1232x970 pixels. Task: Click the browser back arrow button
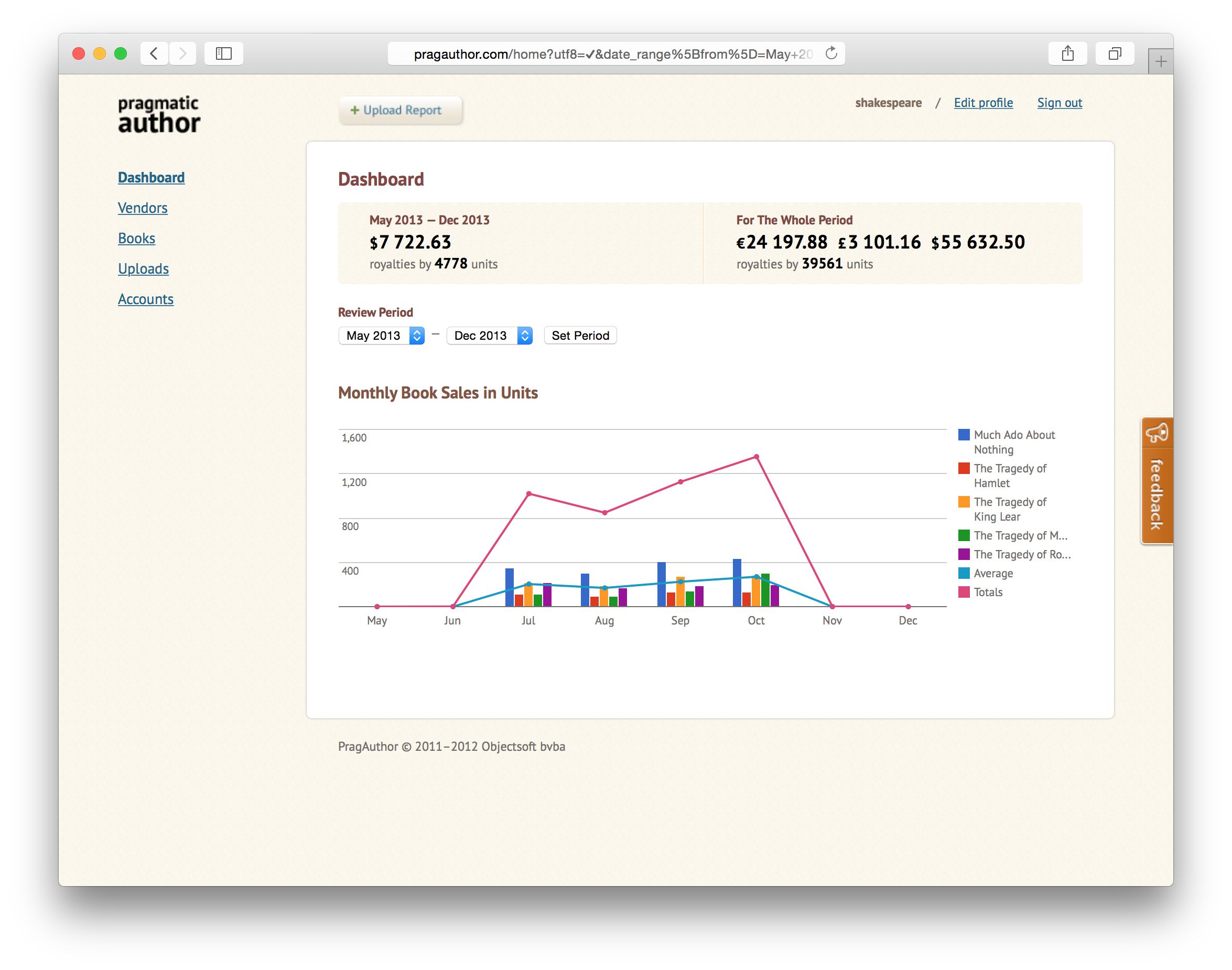(154, 54)
